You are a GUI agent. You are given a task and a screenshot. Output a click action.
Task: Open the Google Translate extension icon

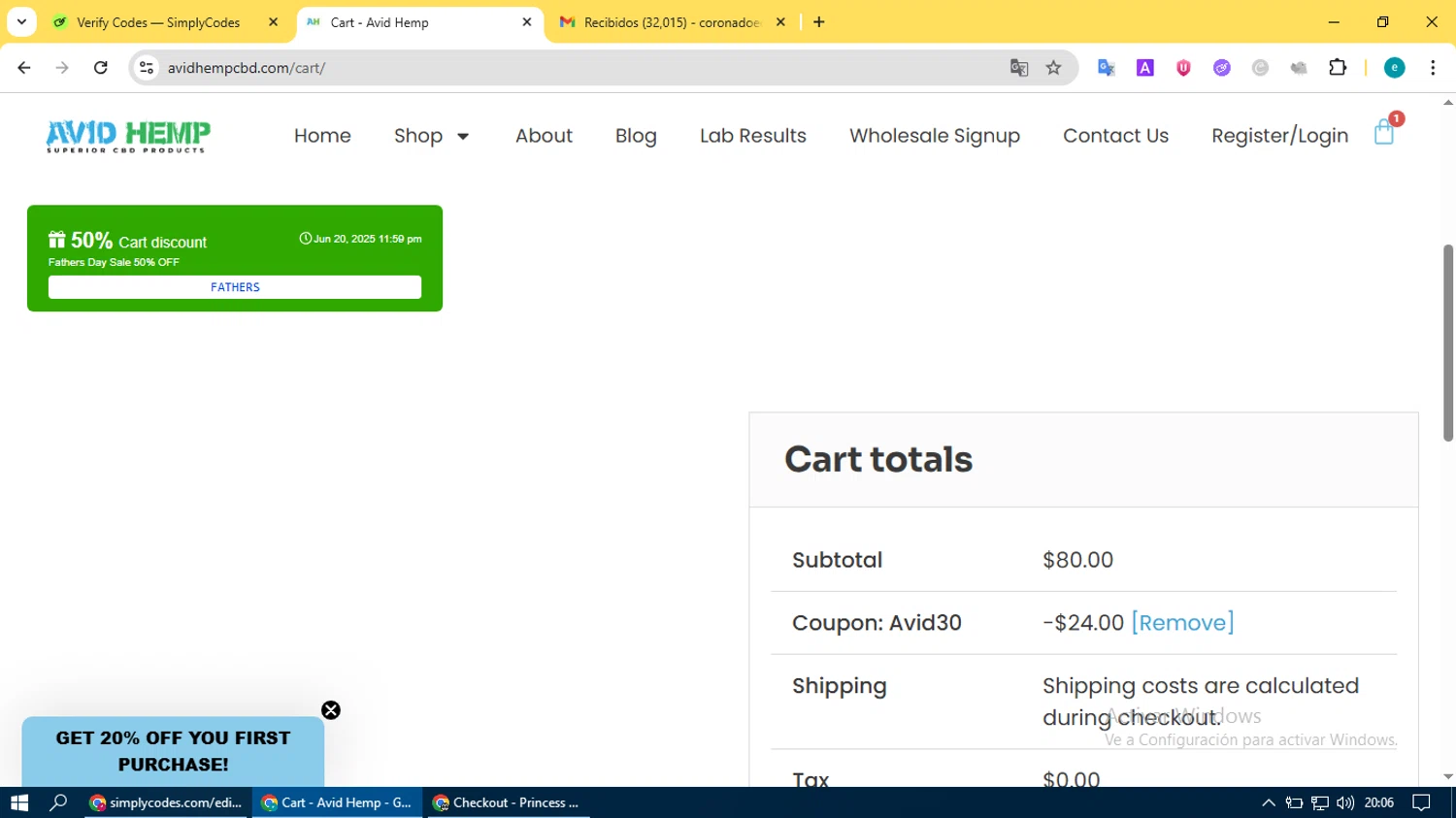click(1107, 68)
